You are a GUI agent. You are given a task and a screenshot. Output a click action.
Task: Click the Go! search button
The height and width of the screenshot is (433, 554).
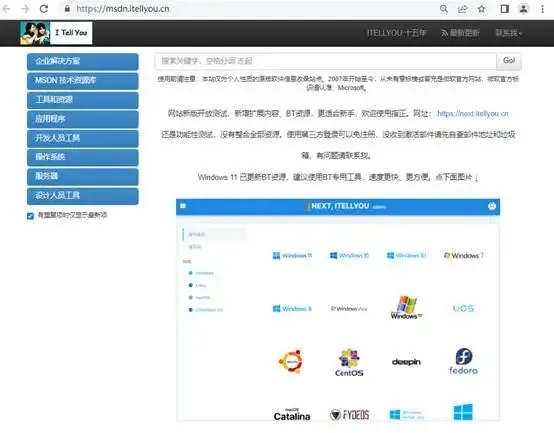click(509, 61)
